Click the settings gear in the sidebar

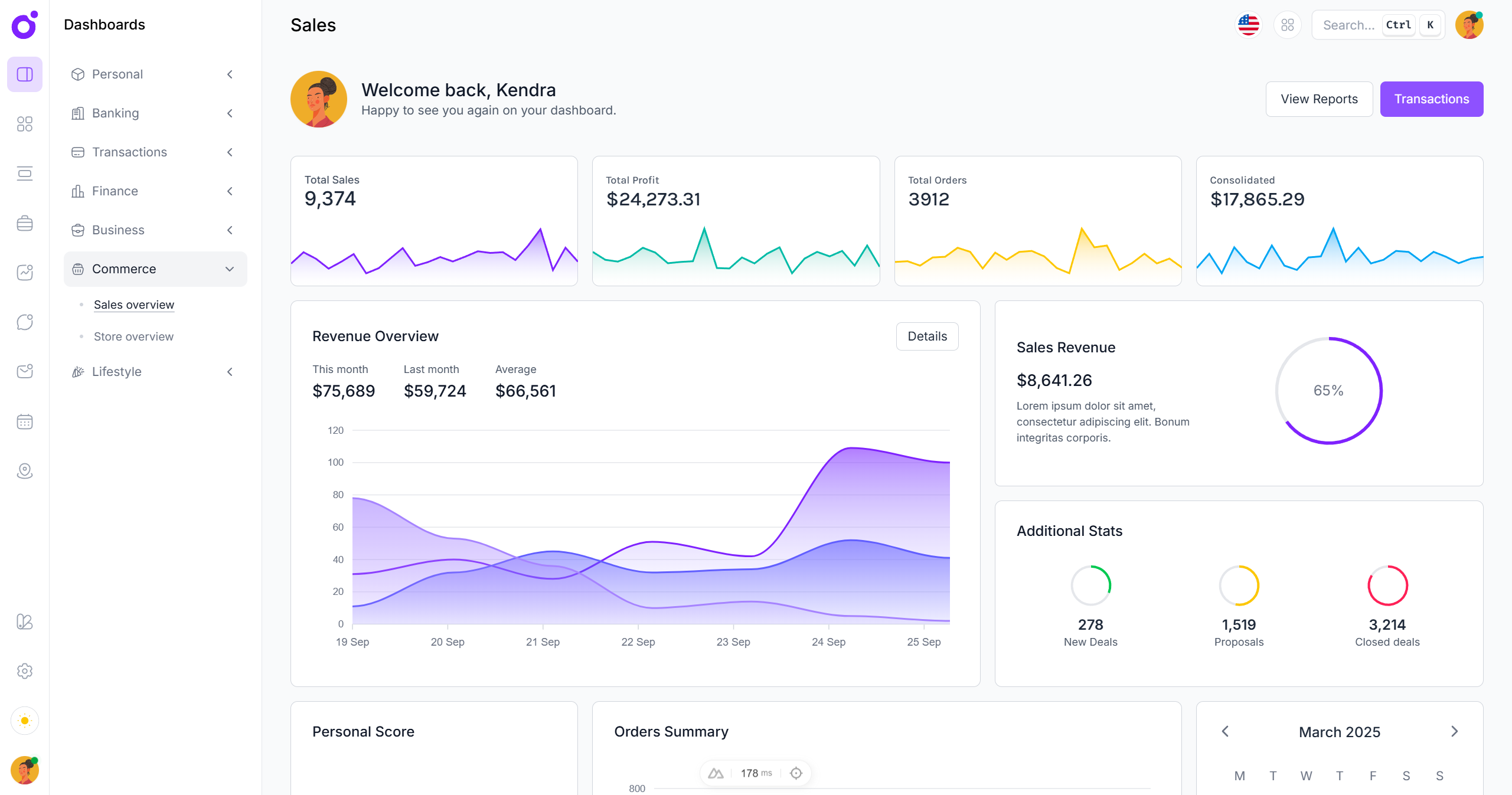click(x=24, y=671)
